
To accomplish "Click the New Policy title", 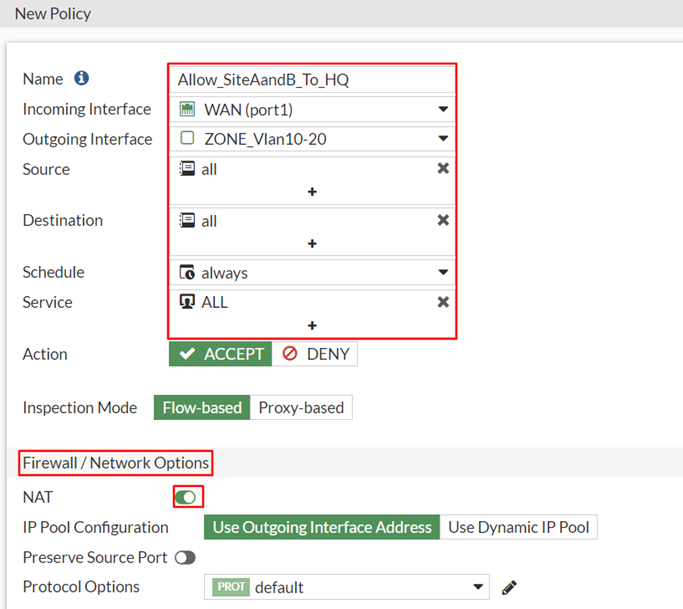I will pyautogui.click(x=53, y=14).
